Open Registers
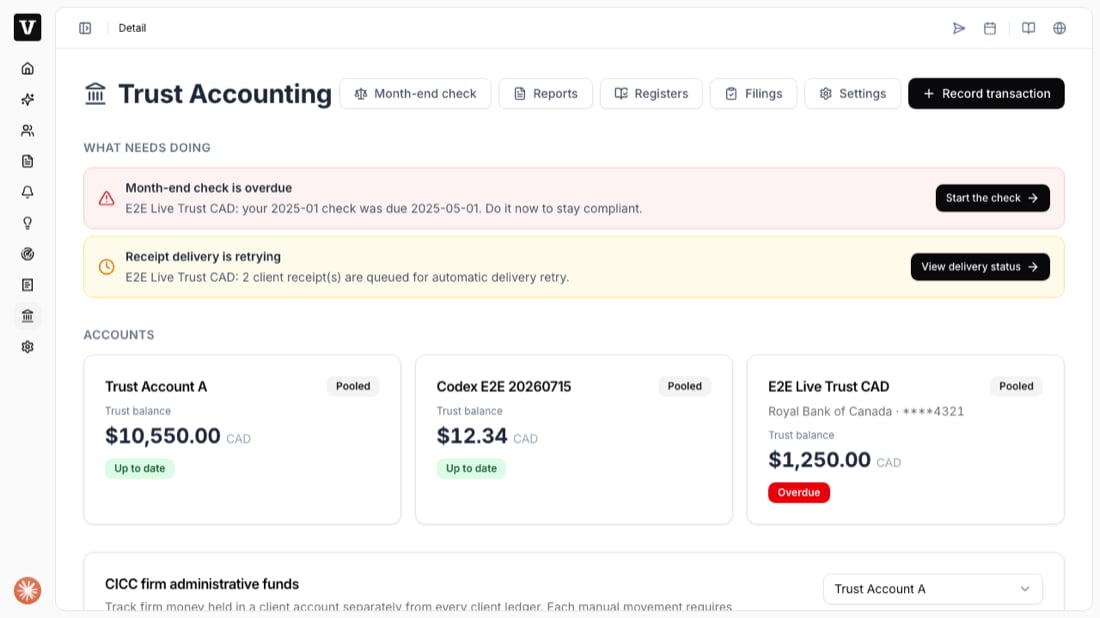 tap(651, 93)
